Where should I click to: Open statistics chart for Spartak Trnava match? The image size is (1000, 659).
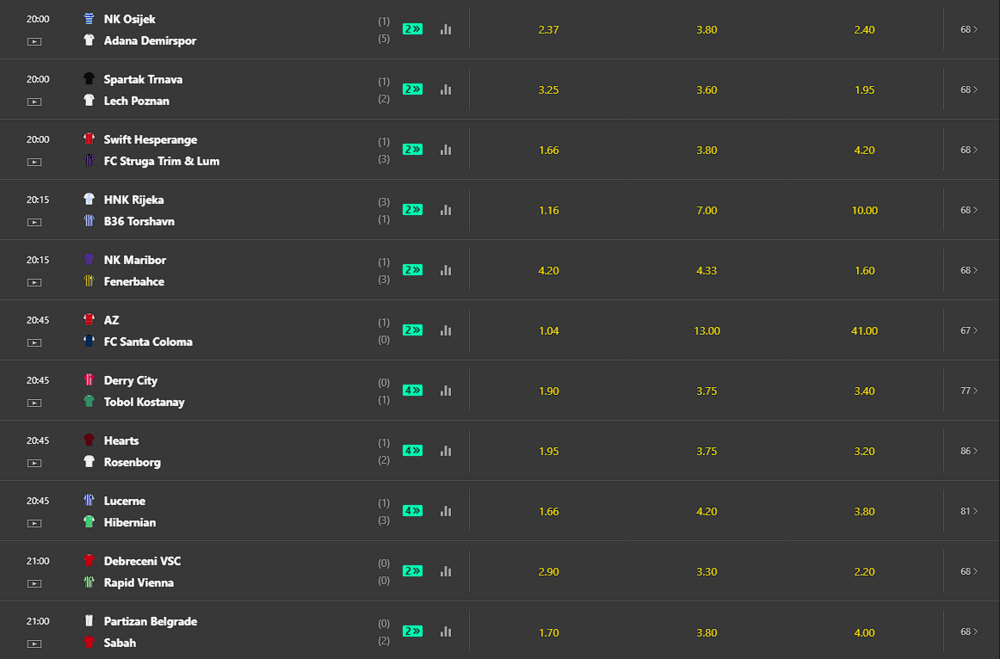(446, 89)
